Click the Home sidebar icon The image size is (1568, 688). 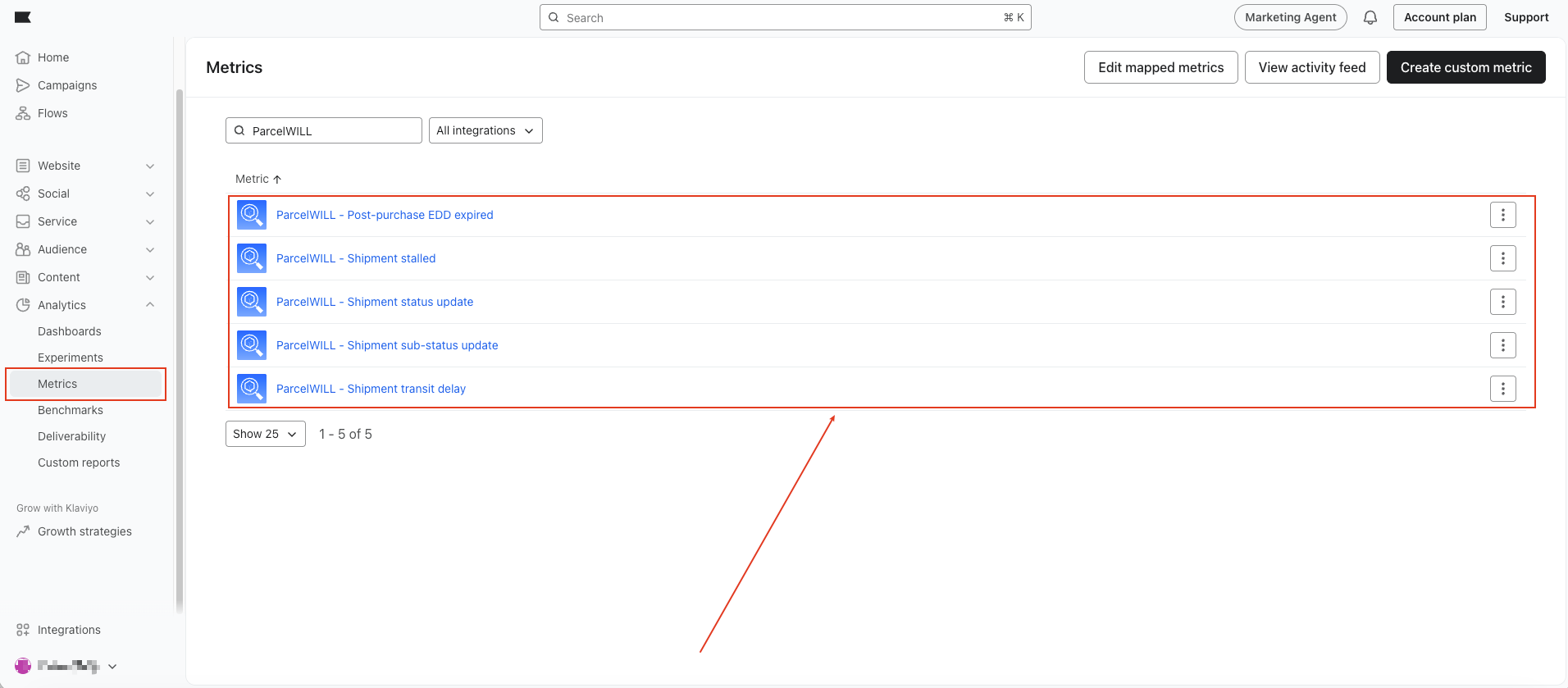(23, 57)
